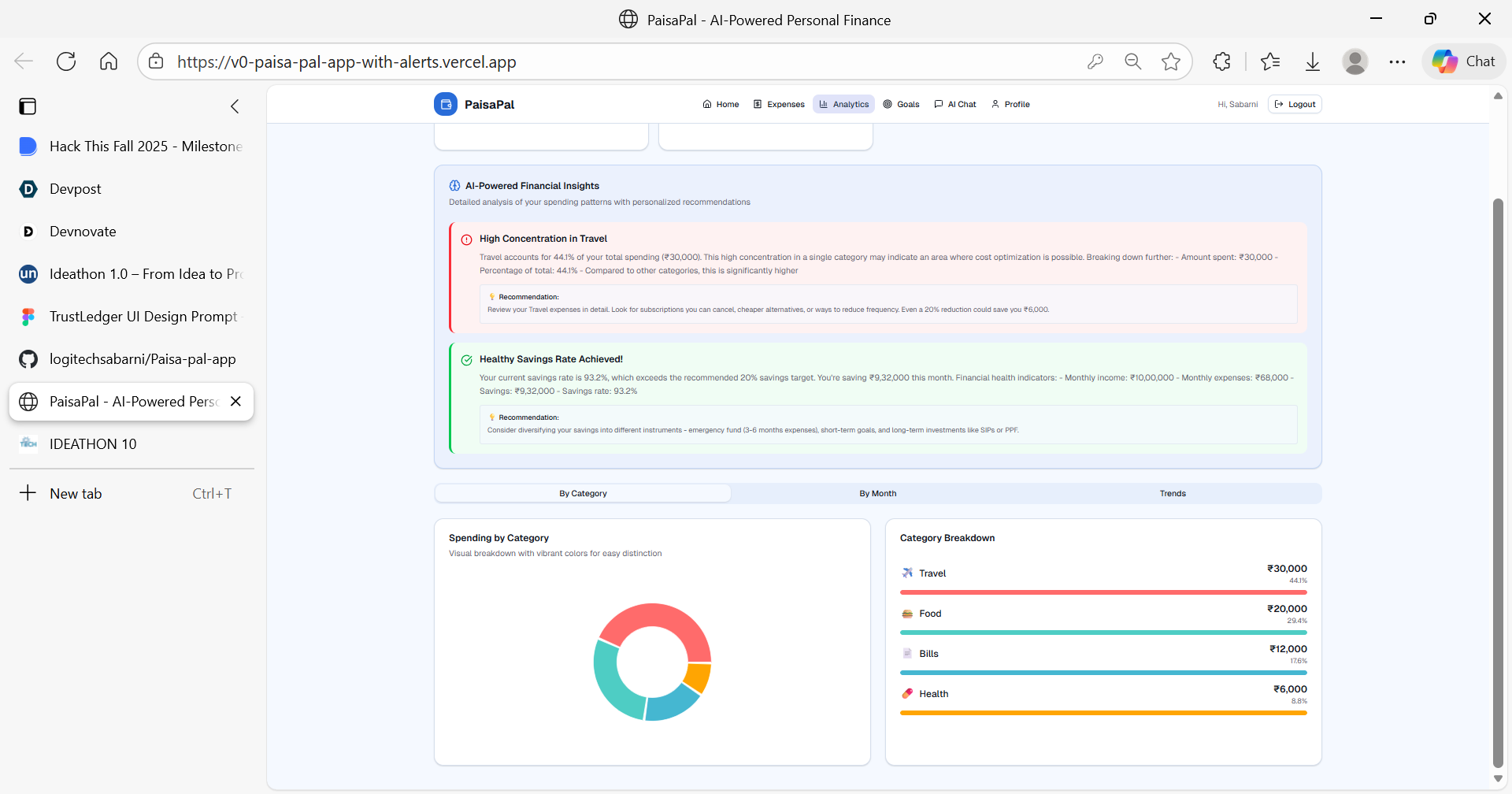Add page to favorites star icon

tap(1171, 61)
